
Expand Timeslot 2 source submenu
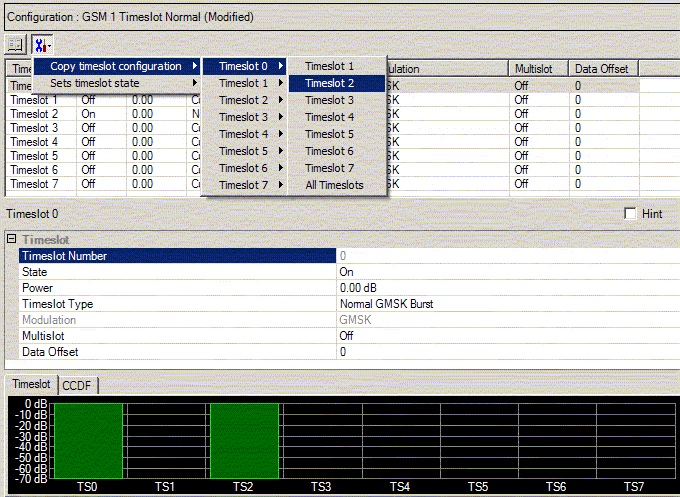pyautogui.click(x=244, y=100)
